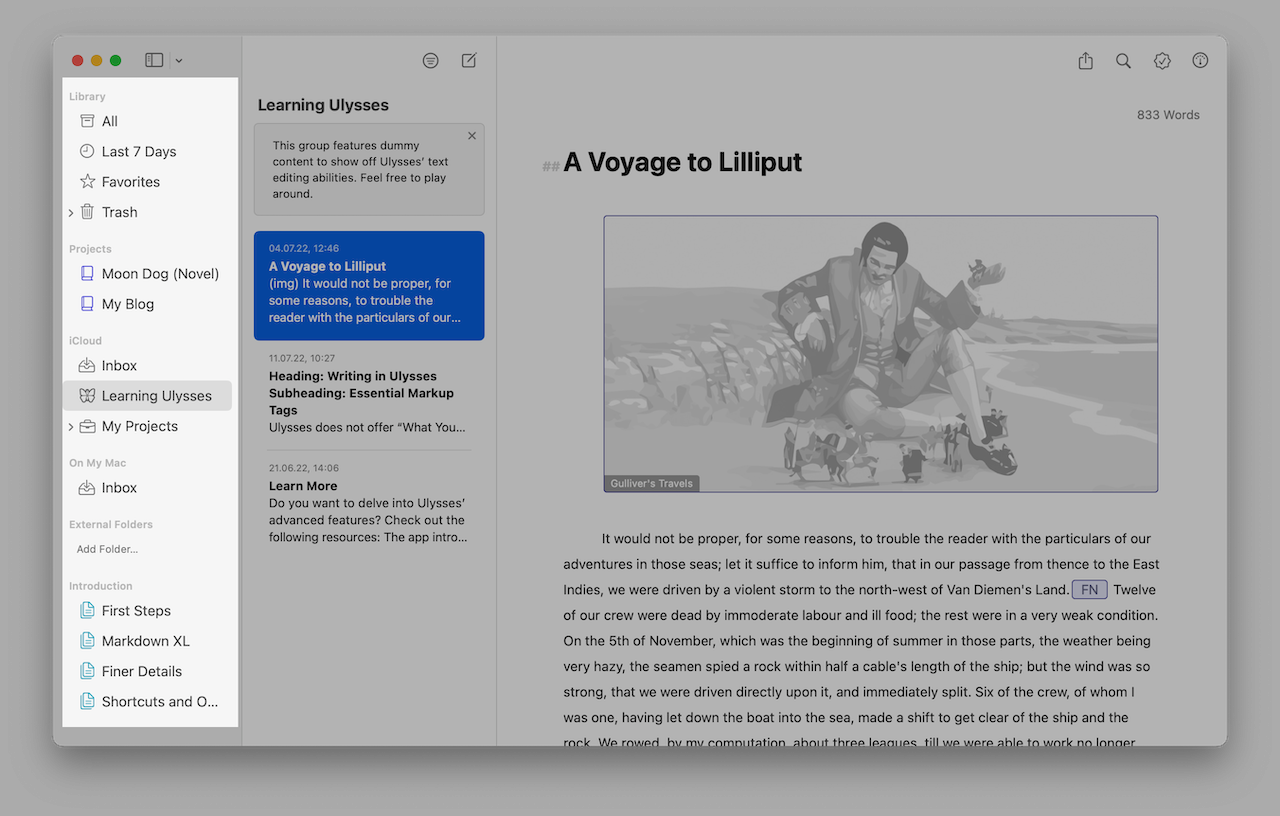Click the Learning Ulysses list title
Viewport: 1280px width, 816px height.
[323, 105]
